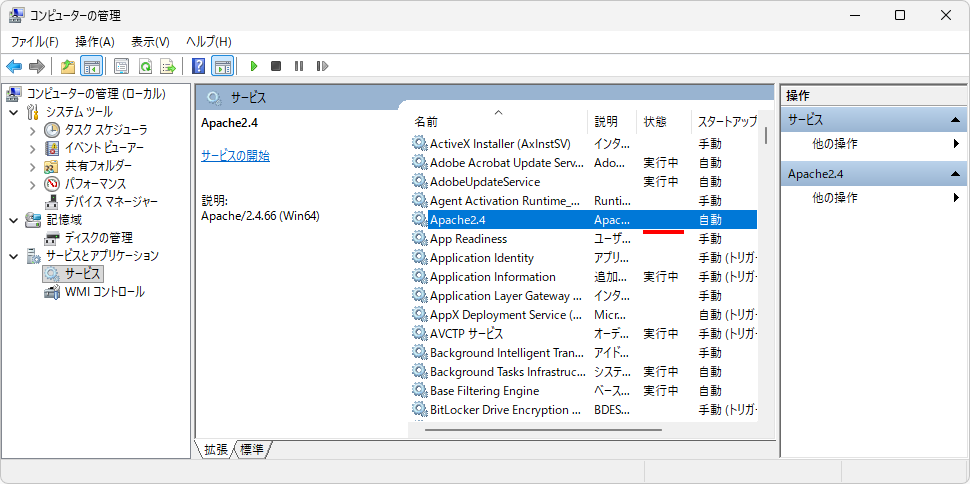Select the Agent Activation Runtime service
This screenshot has width=970, height=484.
pos(583,201)
